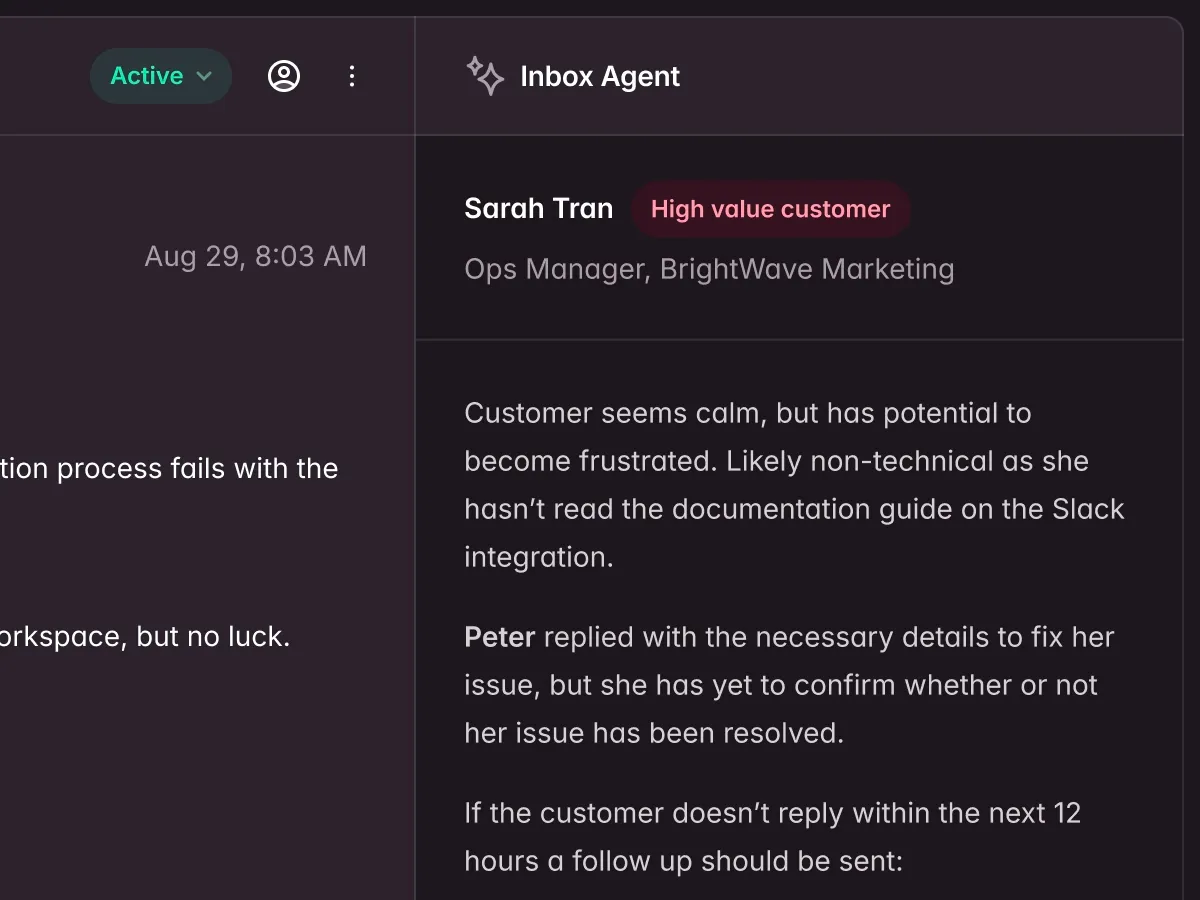Click the chevron arrow beside Active
The width and height of the screenshot is (1200, 900).
coord(205,77)
